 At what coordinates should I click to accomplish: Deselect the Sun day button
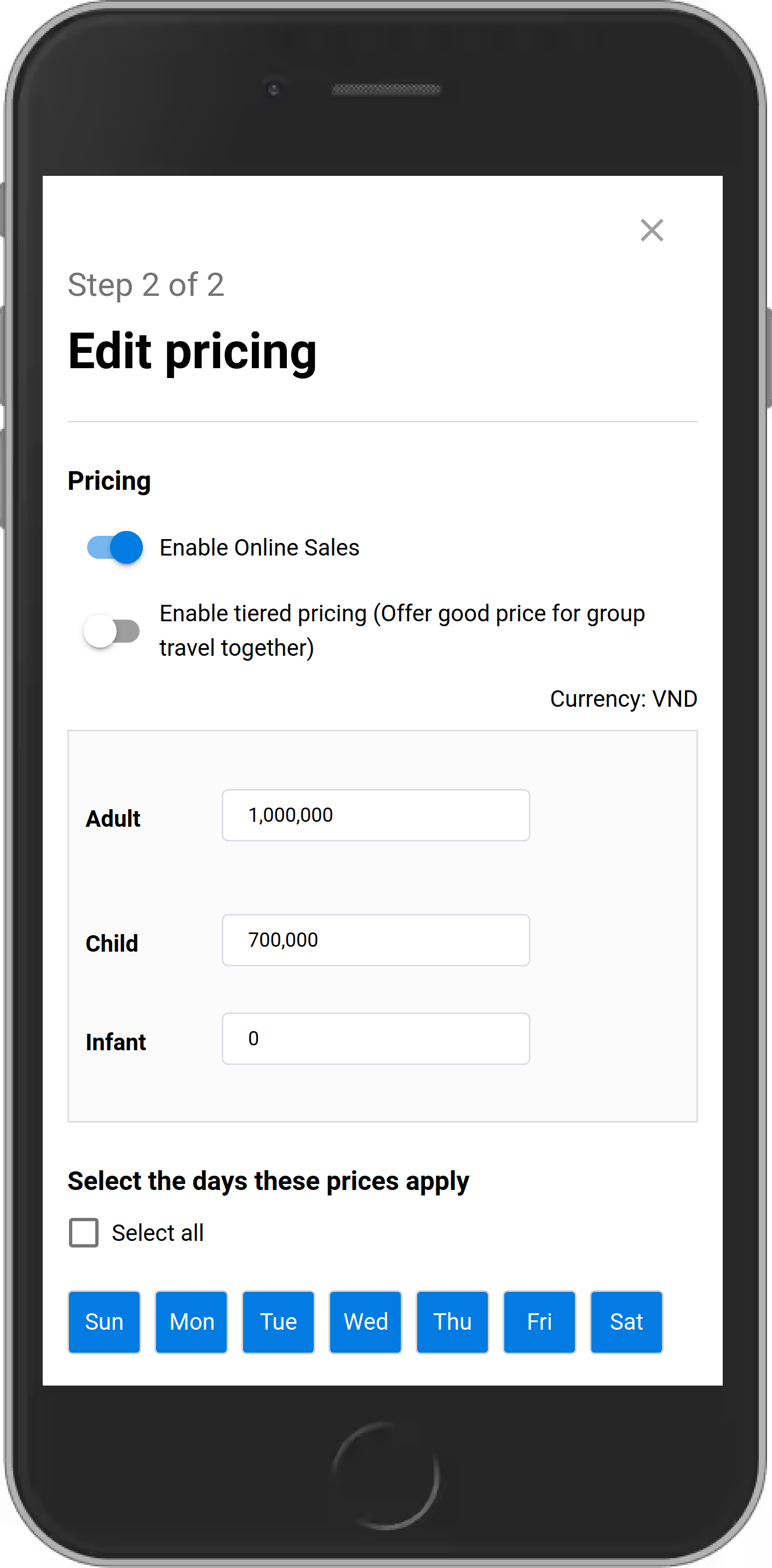tap(103, 1321)
